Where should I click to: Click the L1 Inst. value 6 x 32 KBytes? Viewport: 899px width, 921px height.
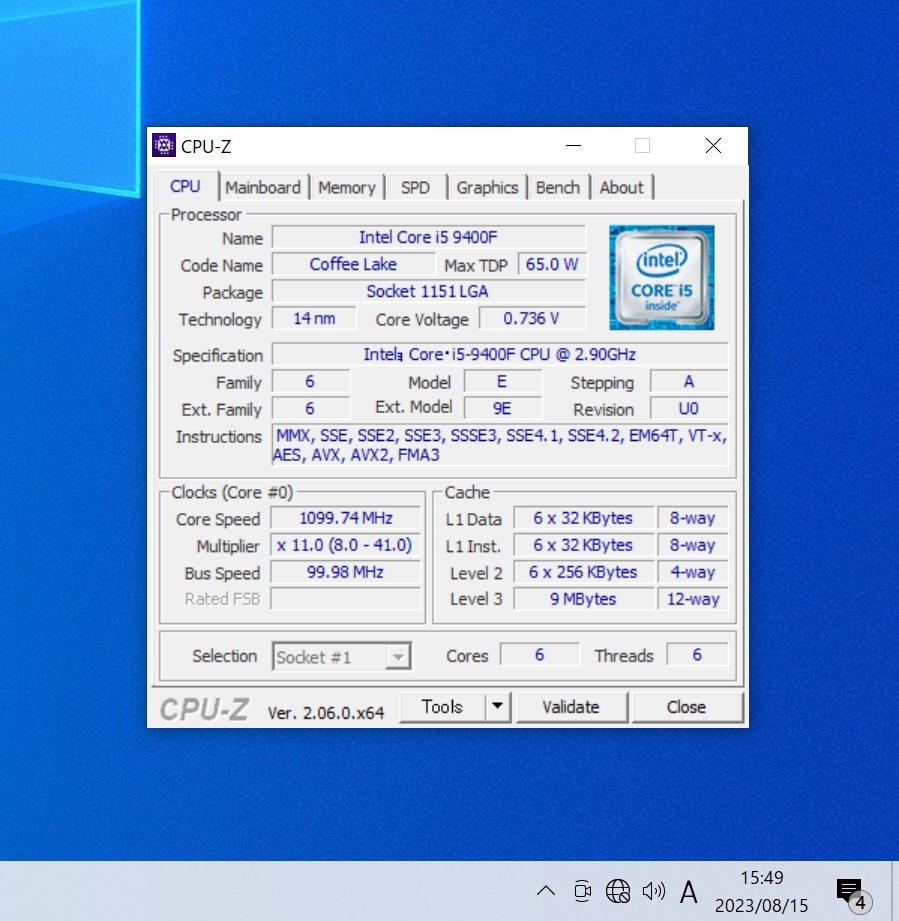pyautogui.click(x=584, y=545)
